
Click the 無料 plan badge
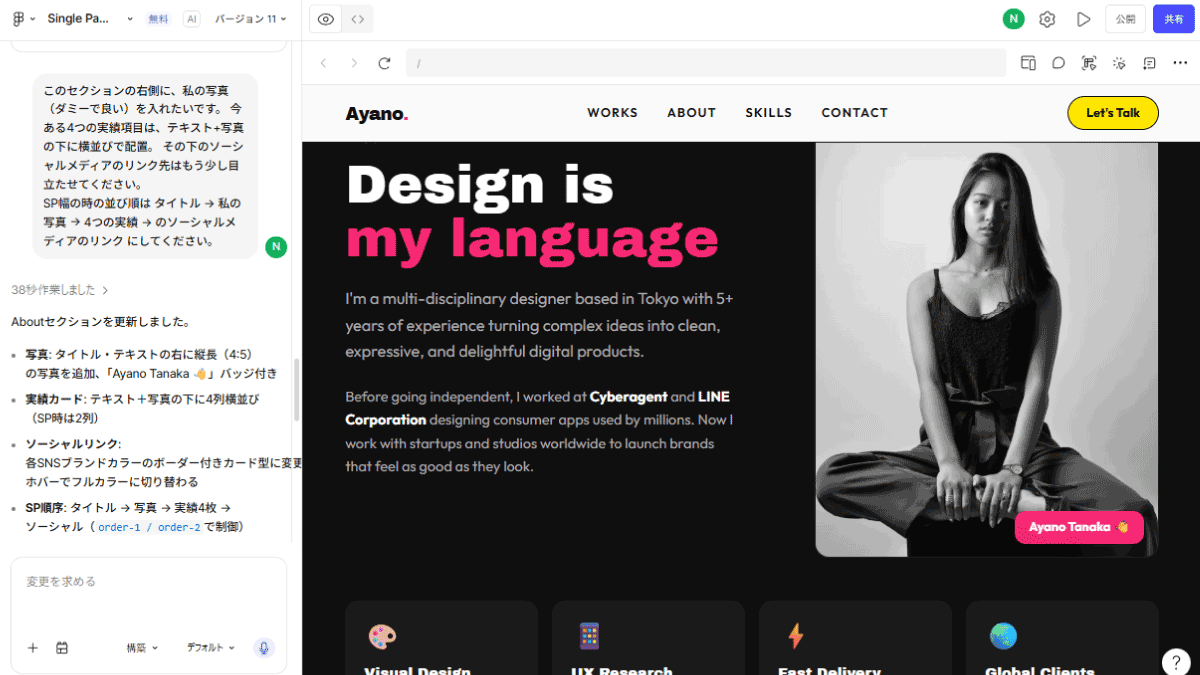click(158, 19)
